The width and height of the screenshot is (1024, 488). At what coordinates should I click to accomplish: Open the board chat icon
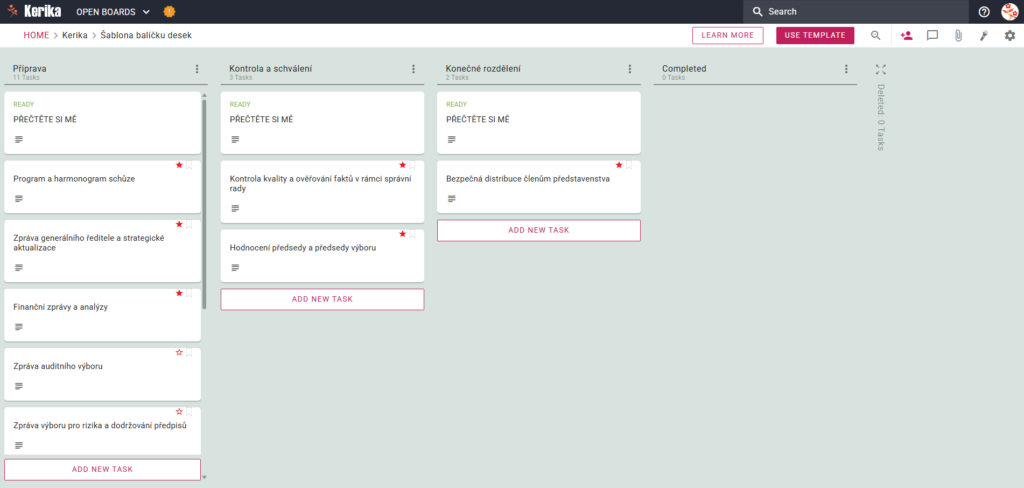point(933,35)
